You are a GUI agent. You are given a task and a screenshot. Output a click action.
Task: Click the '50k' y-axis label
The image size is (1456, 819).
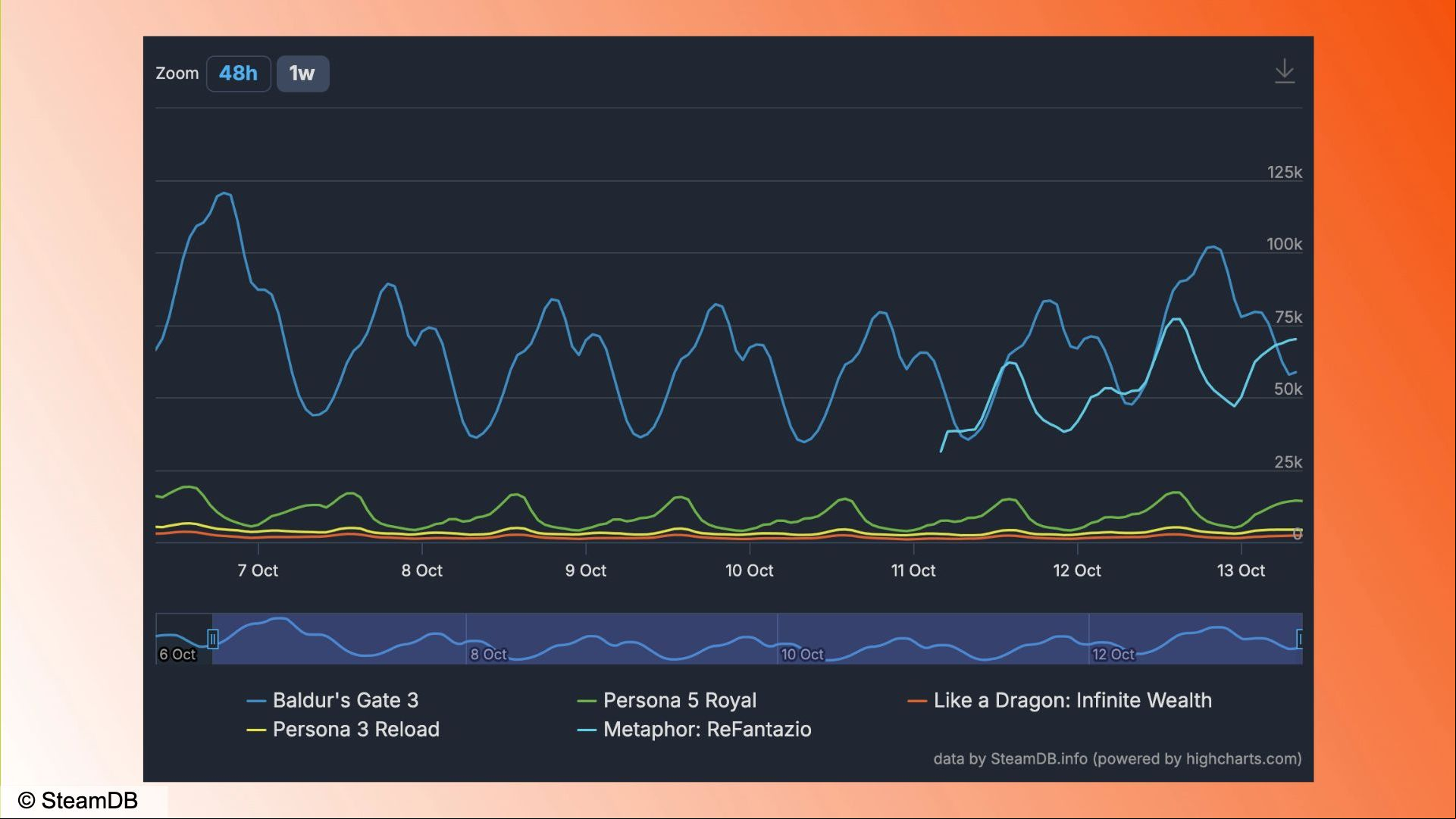1288,389
